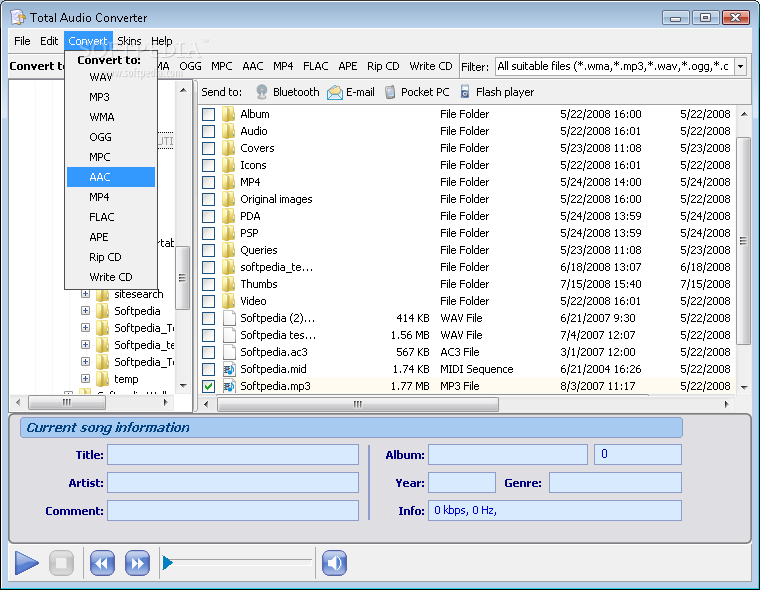Expand the Softpedia tree node
Screen dimensions: 760x590
85,311
